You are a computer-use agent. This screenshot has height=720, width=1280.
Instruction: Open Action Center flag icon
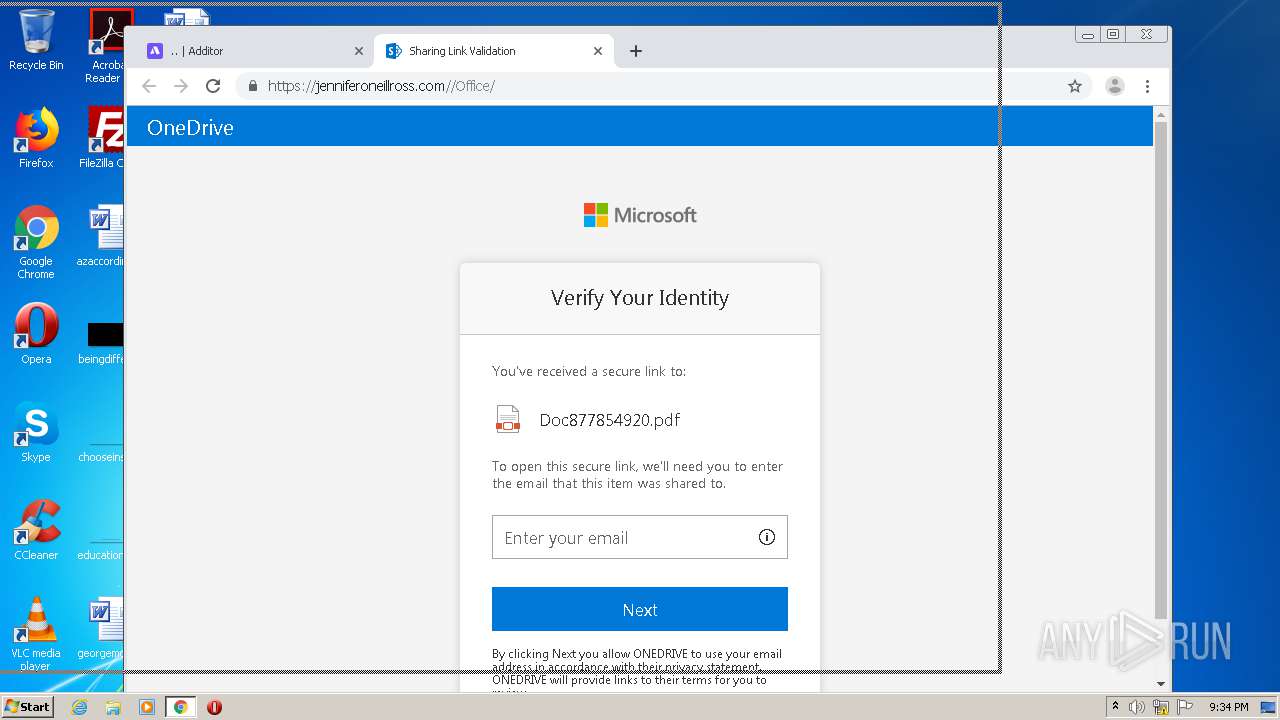point(1185,707)
